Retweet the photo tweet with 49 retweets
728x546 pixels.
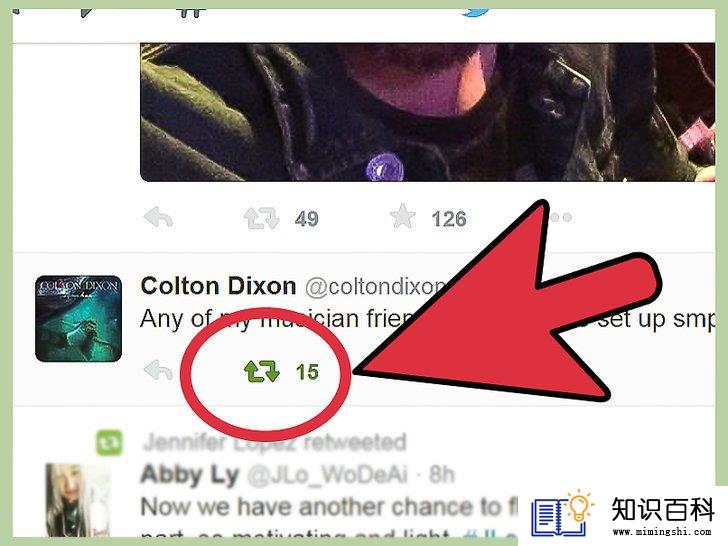click(261, 218)
